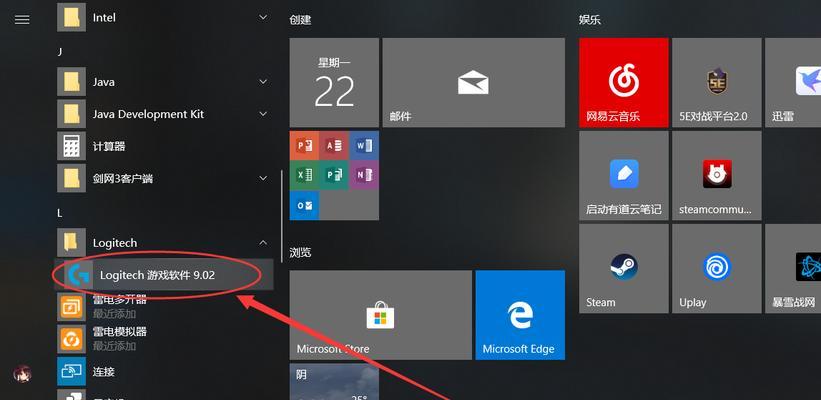Open the steamcommu... tile
This screenshot has height=400, width=821.
717,175
